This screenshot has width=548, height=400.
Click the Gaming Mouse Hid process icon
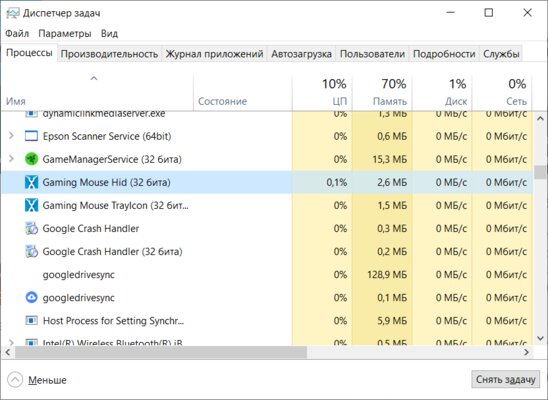31,182
